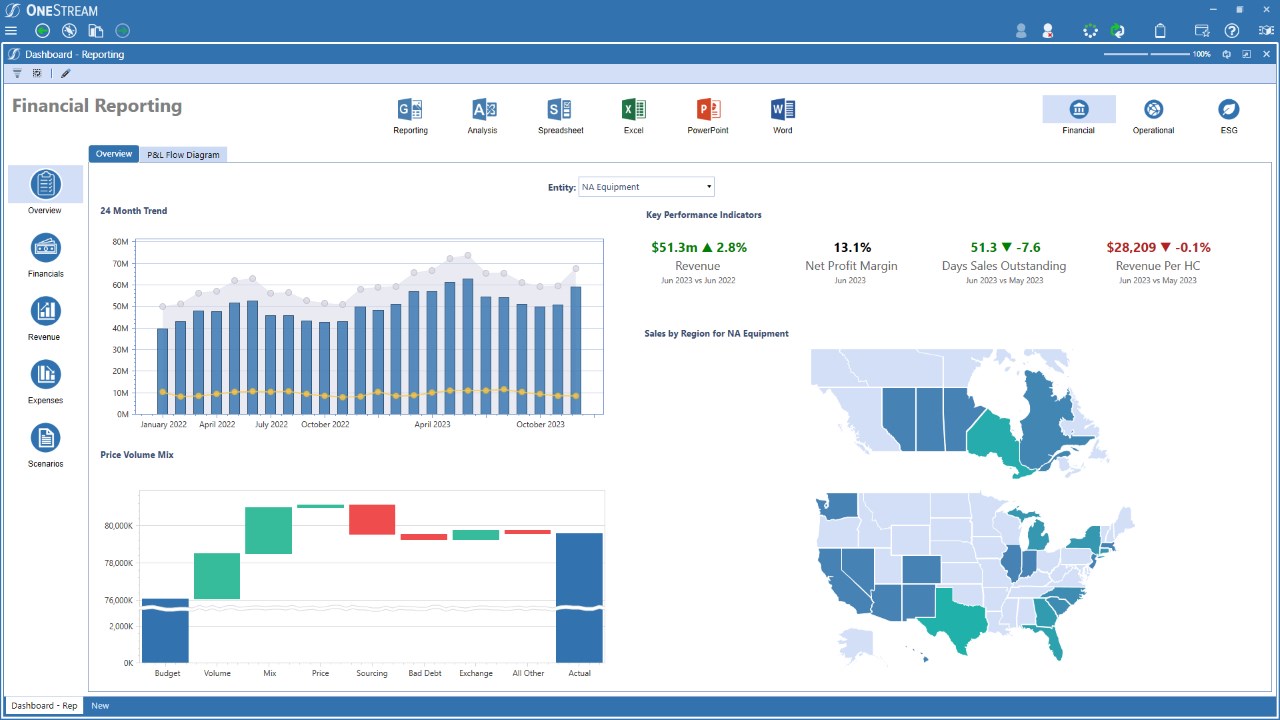Open the Analysis icon
The height and width of the screenshot is (720, 1280).
pyautogui.click(x=483, y=110)
